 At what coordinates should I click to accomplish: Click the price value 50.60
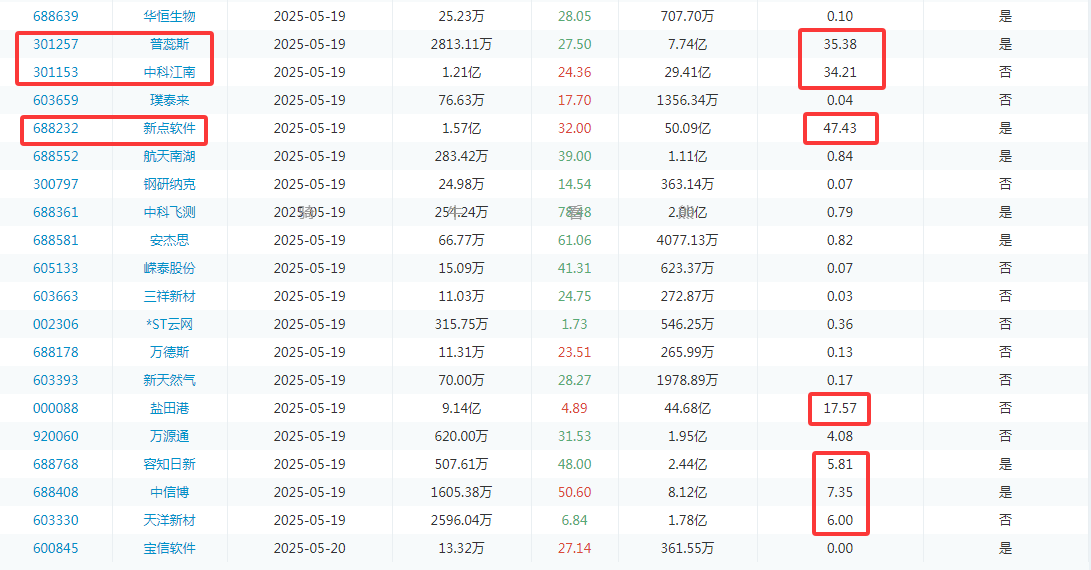[575, 492]
